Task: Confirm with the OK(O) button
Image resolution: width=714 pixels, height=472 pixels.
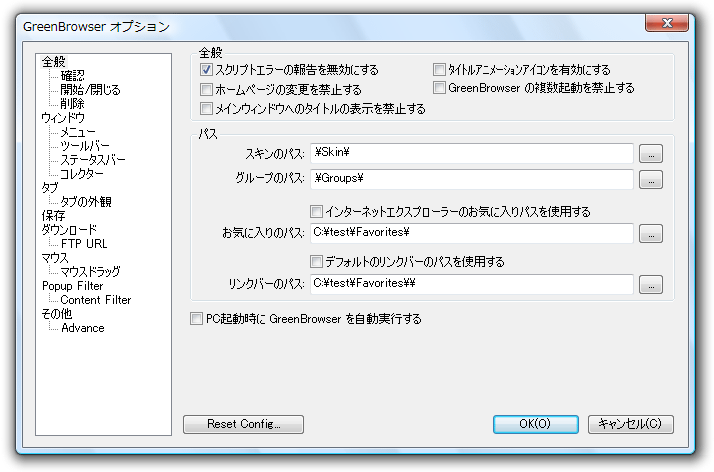Action: coord(536,424)
